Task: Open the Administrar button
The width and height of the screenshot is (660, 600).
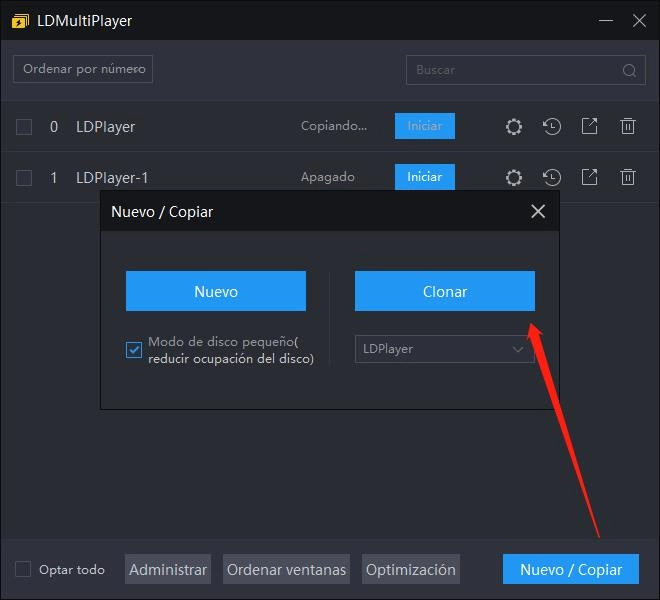Action: (x=168, y=569)
